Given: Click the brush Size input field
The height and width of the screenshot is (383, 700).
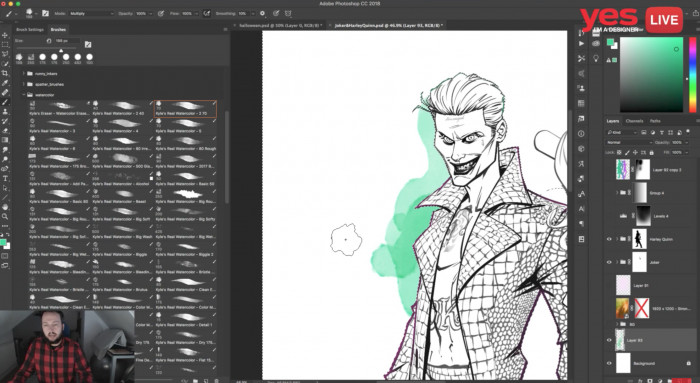Looking at the screenshot, I should 67,41.
